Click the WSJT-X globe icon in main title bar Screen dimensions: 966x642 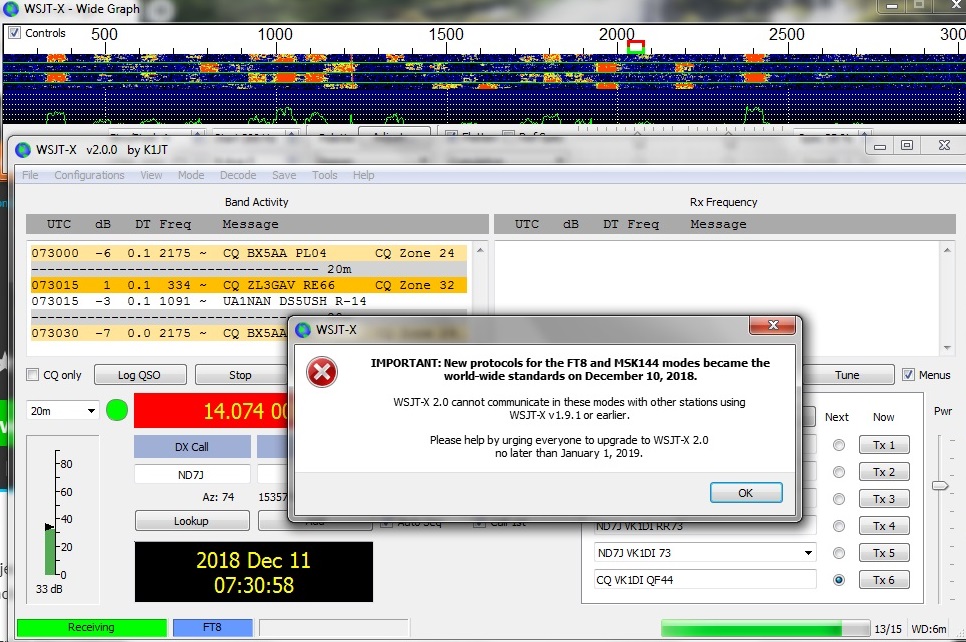[23, 150]
